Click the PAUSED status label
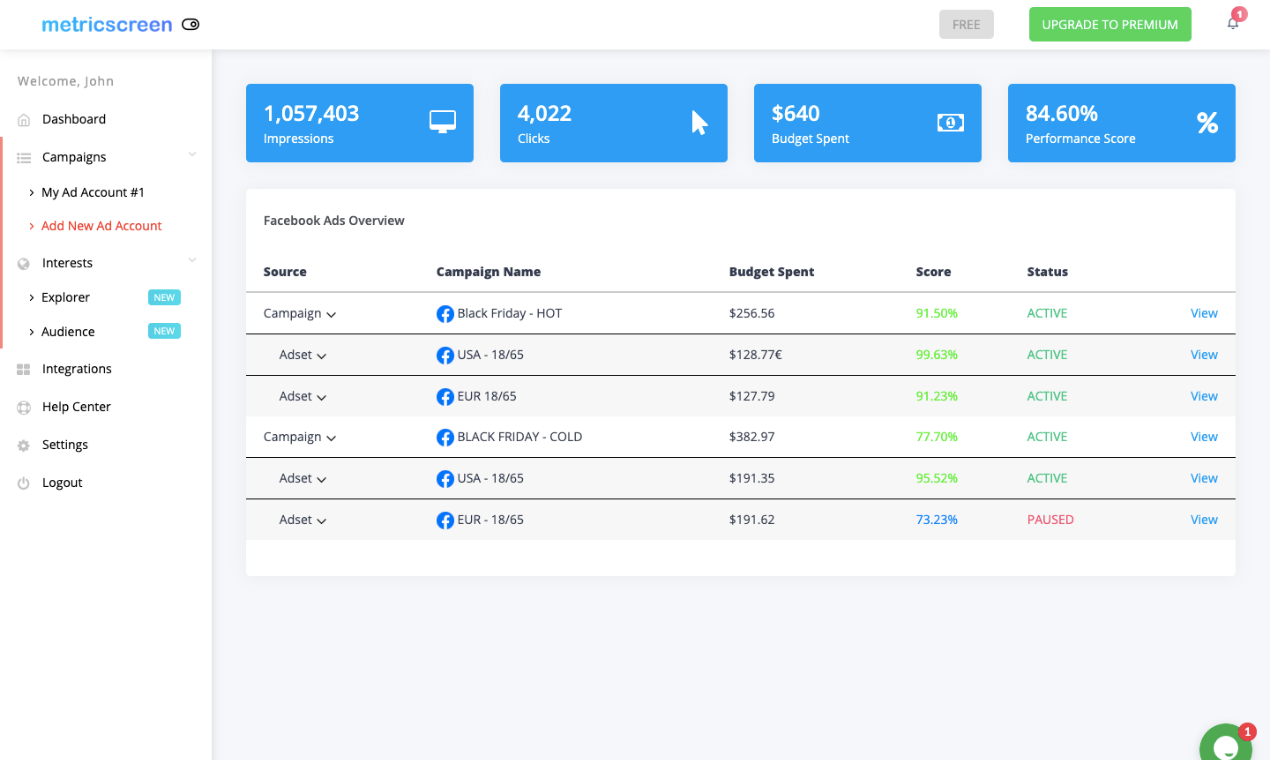Screen dimensions: 1270x760 [1050, 520]
